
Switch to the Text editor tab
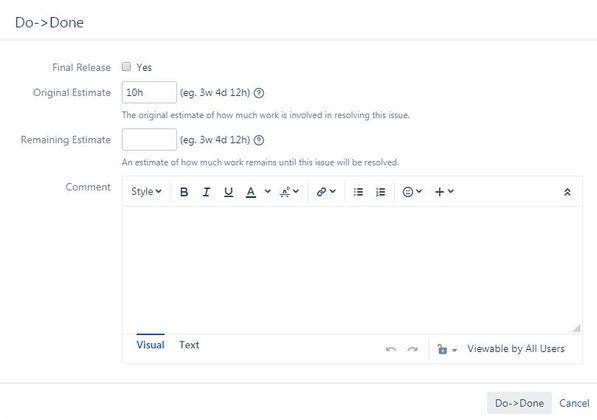189,345
